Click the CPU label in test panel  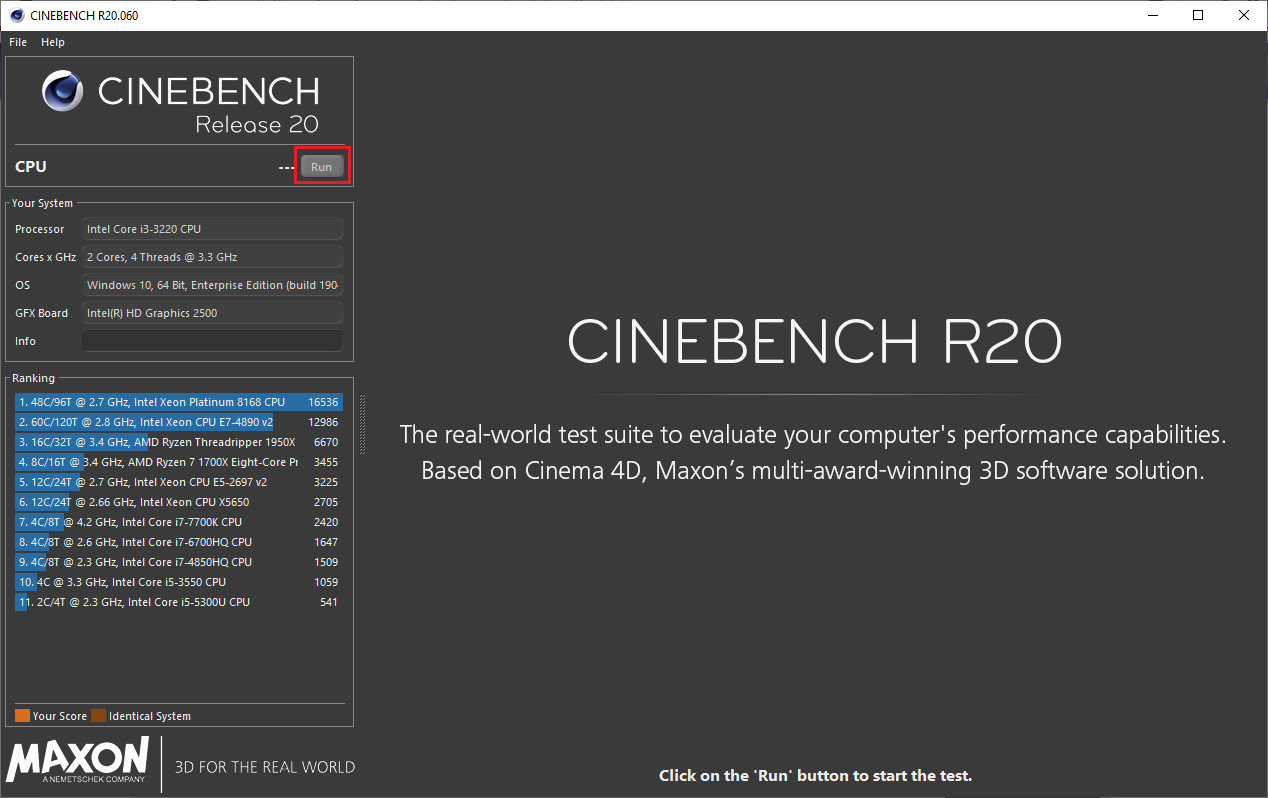tap(31, 167)
